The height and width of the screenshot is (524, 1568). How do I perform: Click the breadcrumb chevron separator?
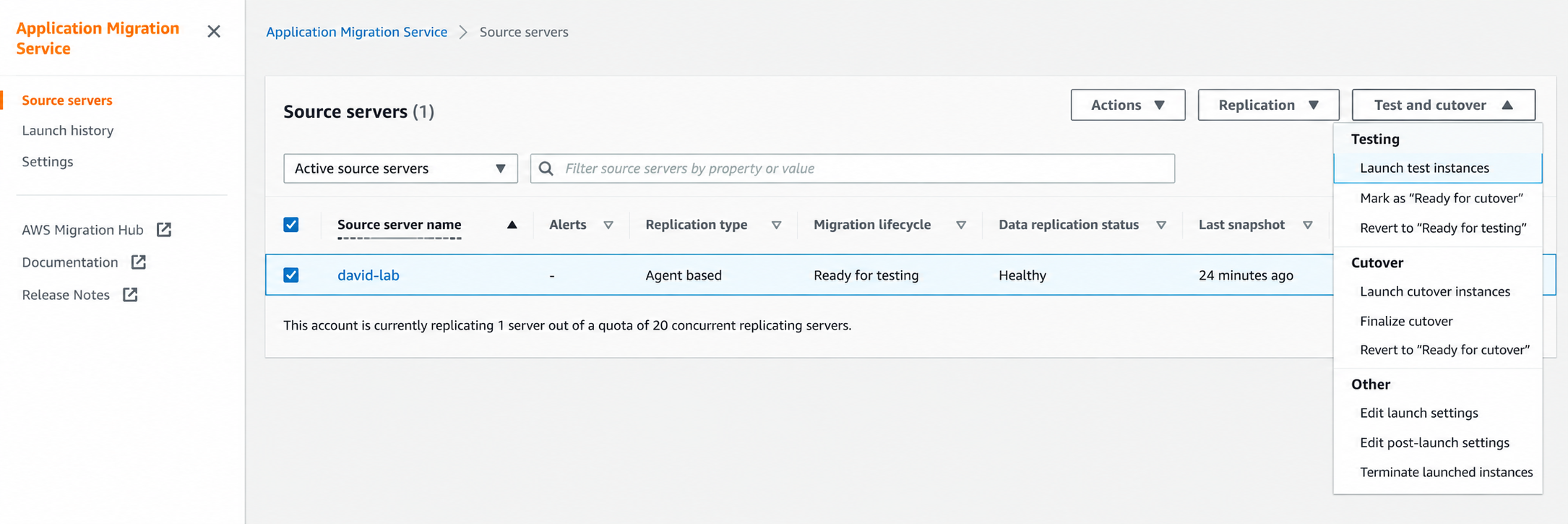[x=463, y=33]
